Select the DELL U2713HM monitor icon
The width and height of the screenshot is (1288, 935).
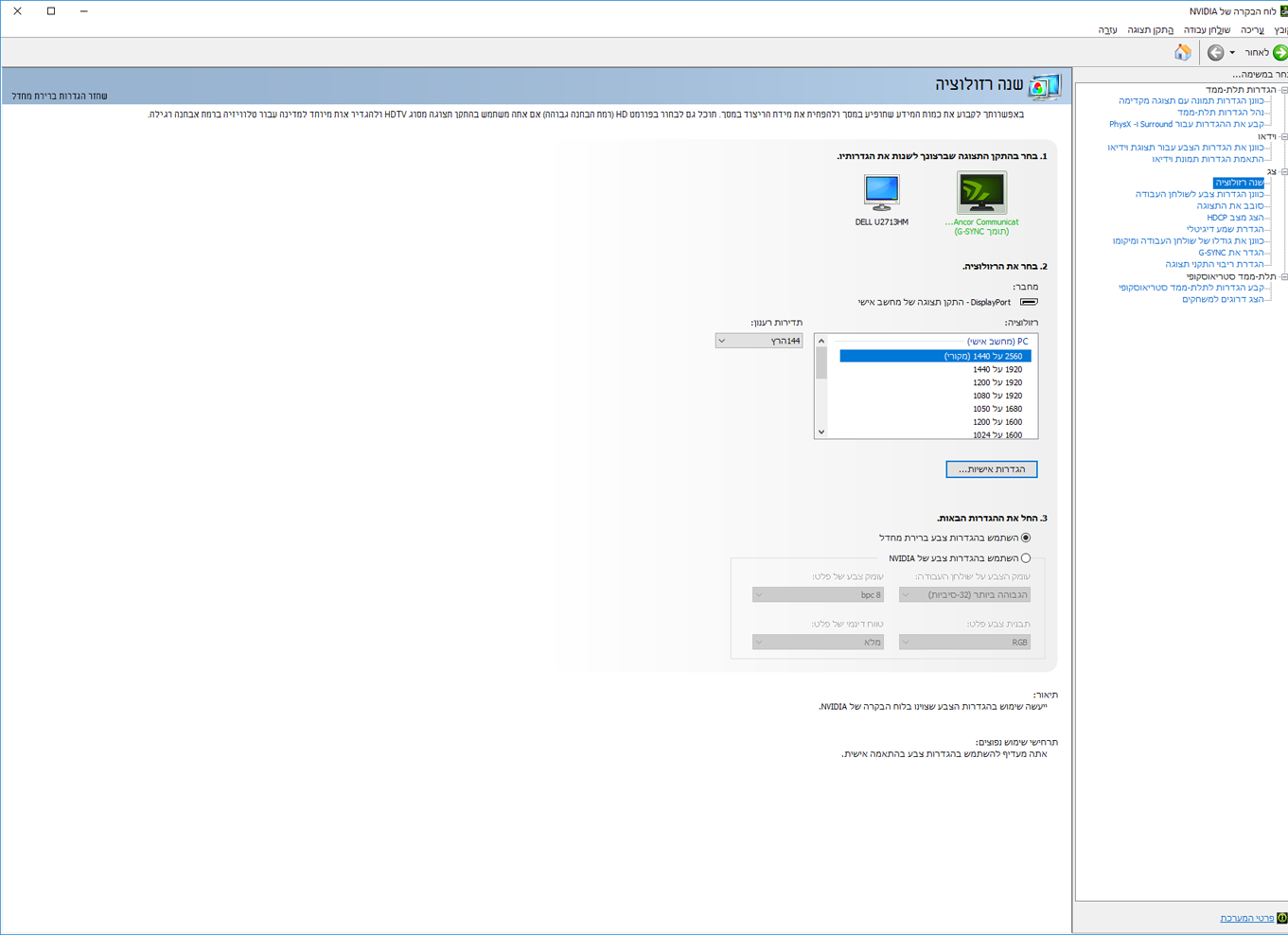882,192
